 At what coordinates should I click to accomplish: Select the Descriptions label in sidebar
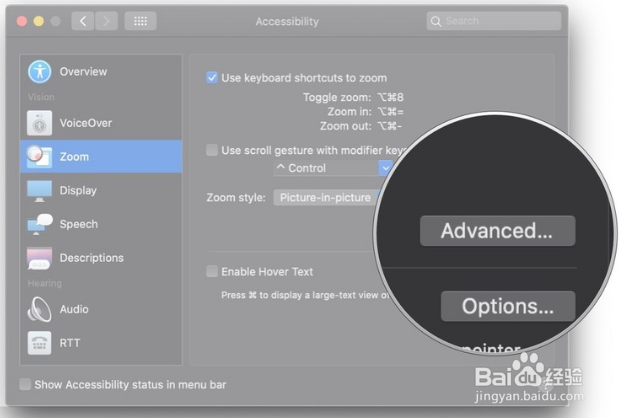coord(92,258)
